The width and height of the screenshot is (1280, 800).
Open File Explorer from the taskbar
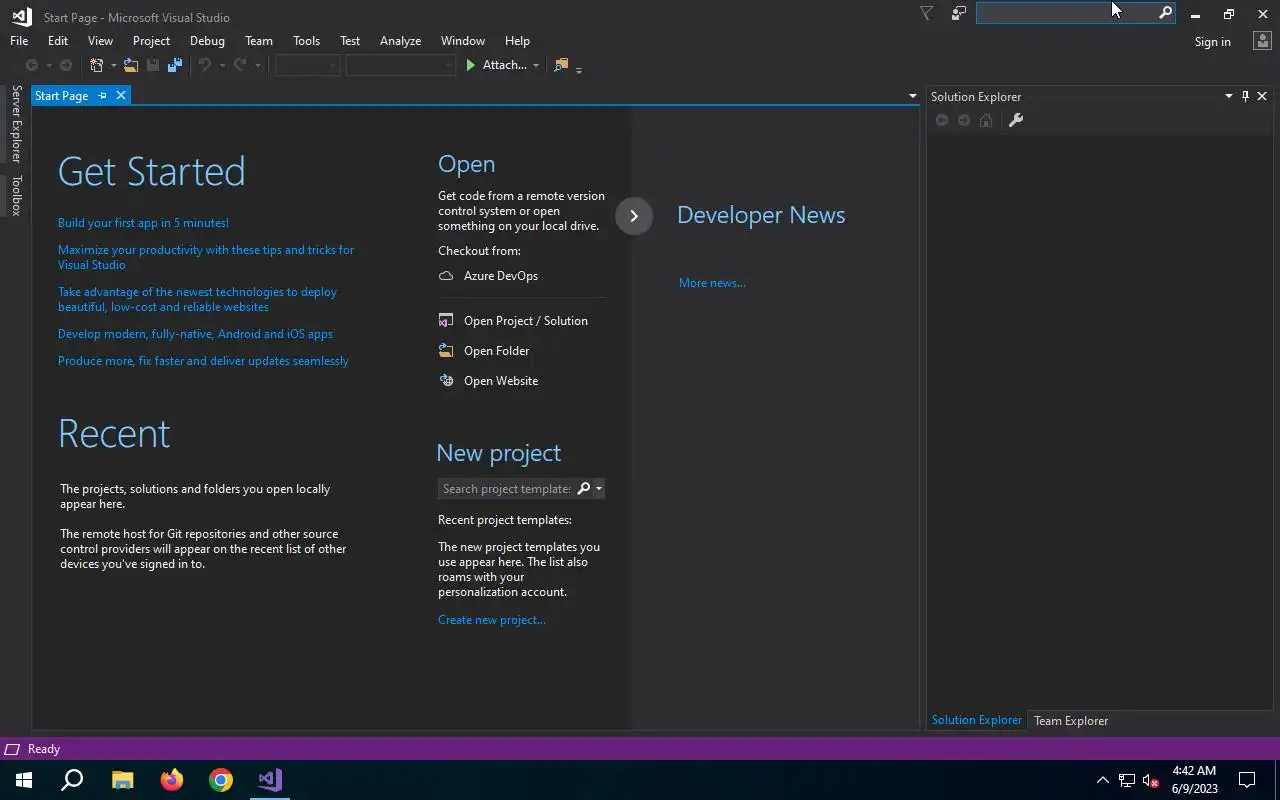coord(122,780)
